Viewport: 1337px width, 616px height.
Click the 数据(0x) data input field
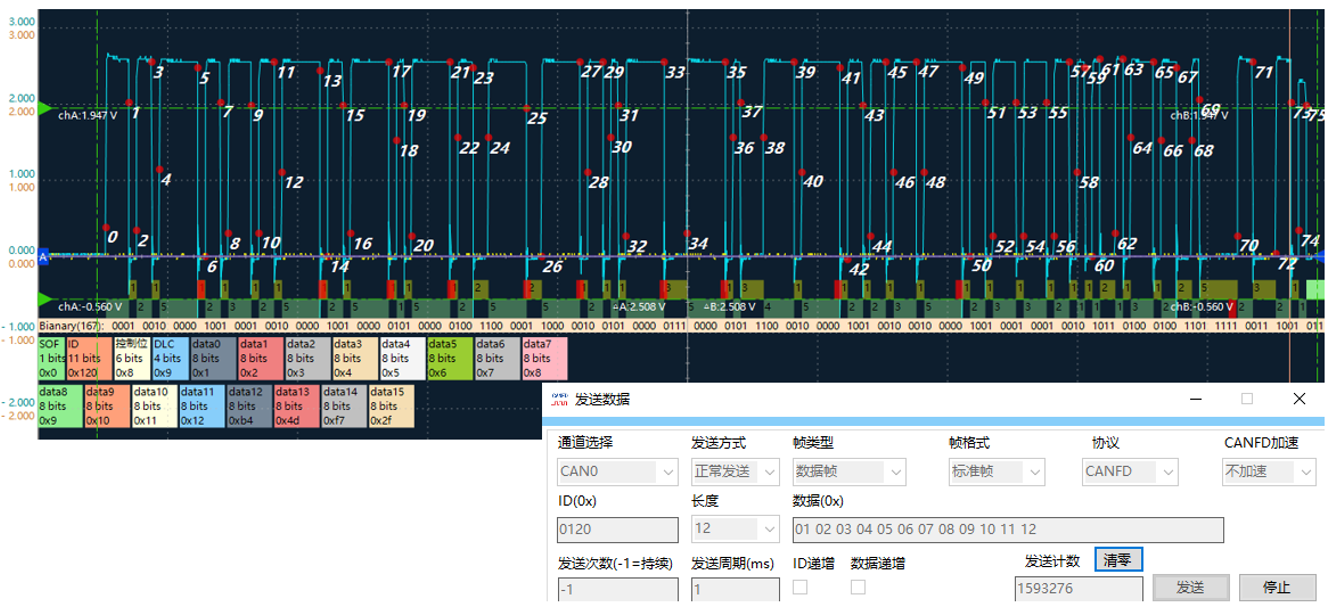pos(1007,530)
